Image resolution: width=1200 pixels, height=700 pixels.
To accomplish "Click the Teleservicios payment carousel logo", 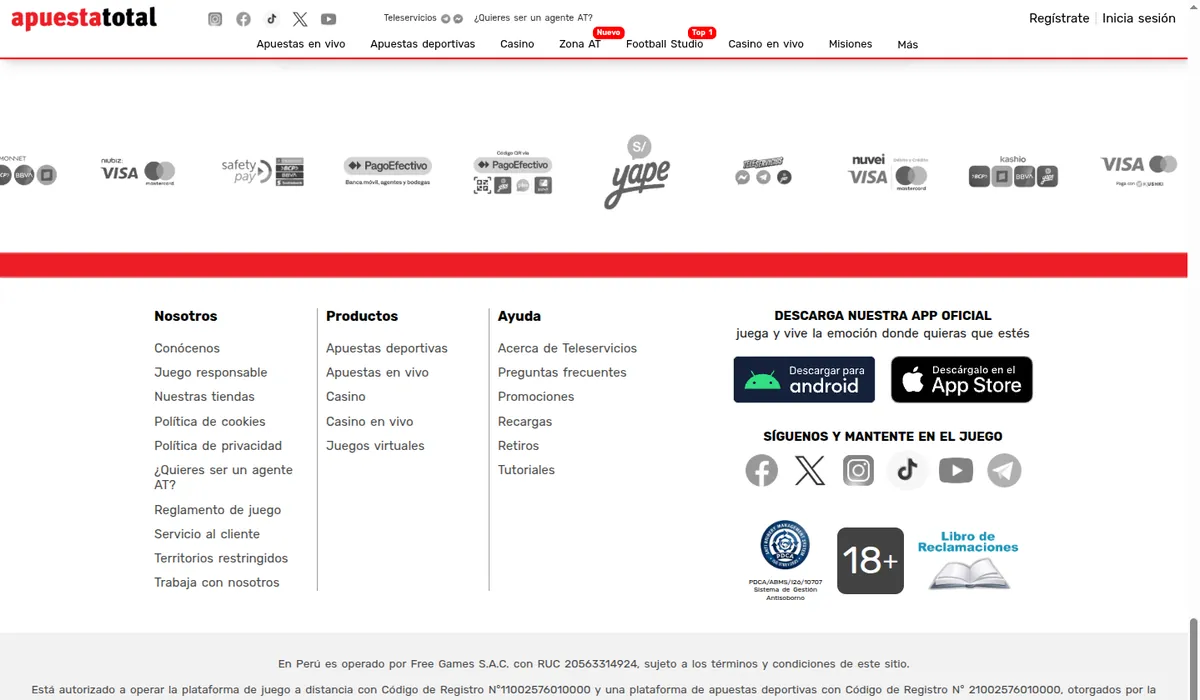I will pos(763,171).
